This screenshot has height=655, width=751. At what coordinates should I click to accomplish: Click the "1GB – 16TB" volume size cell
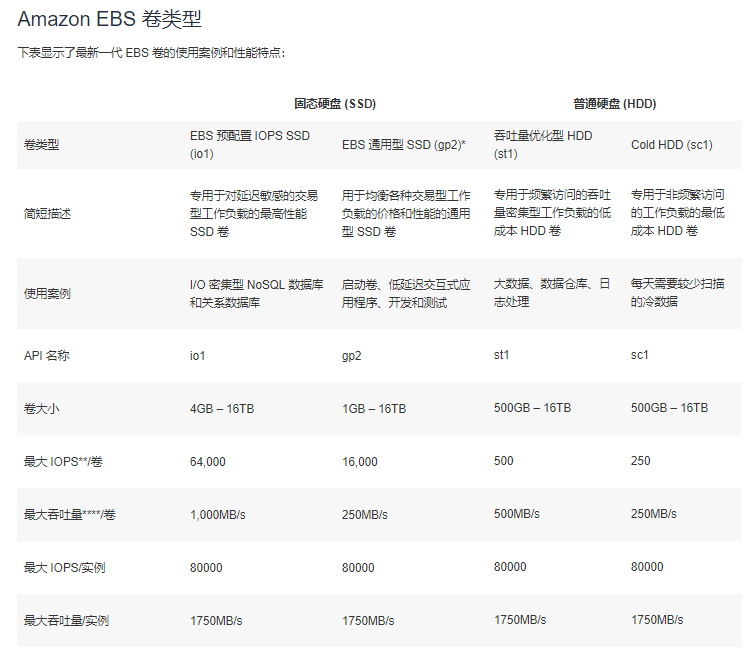(x=374, y=409)
